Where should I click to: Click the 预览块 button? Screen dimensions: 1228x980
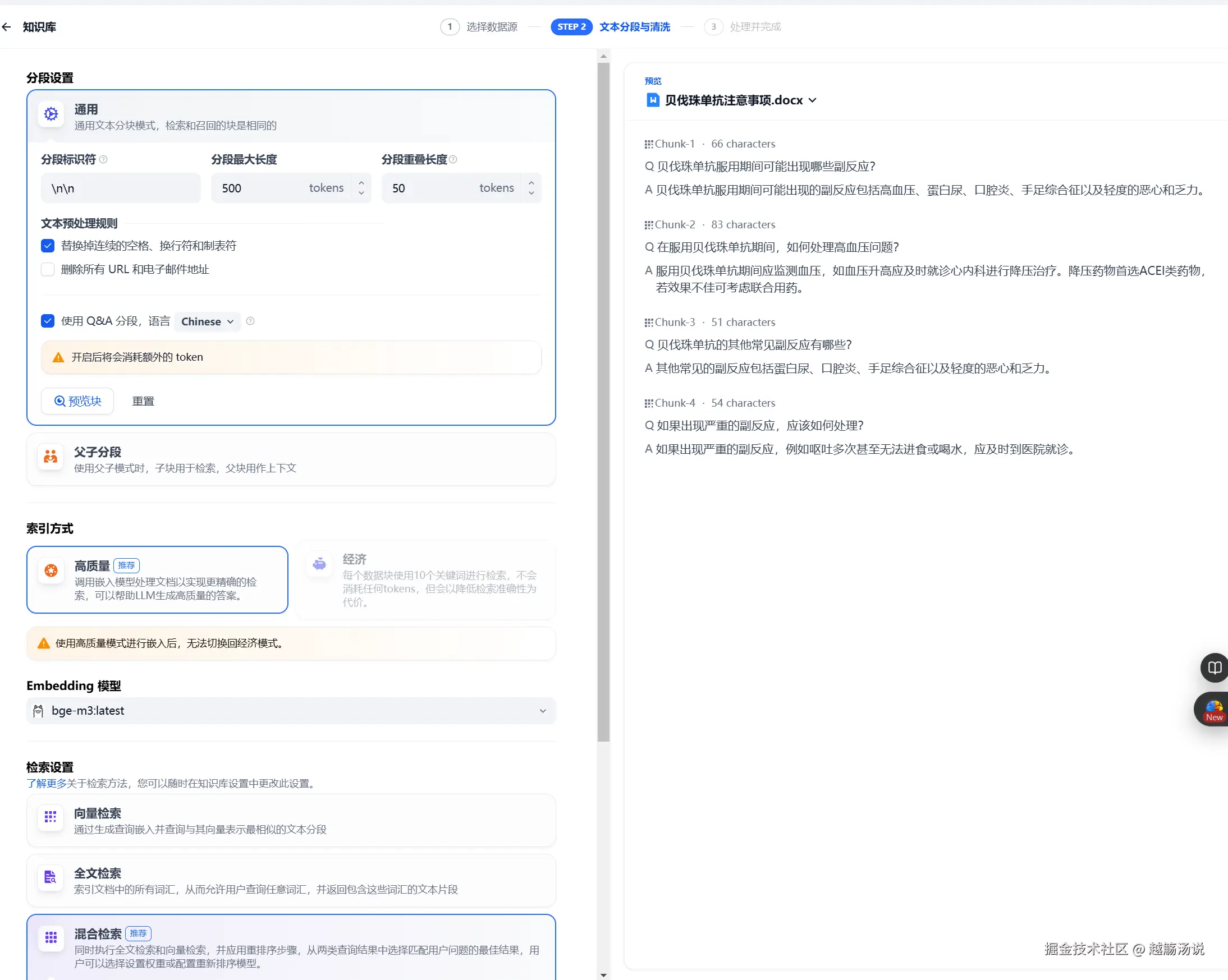pos(77,402)
